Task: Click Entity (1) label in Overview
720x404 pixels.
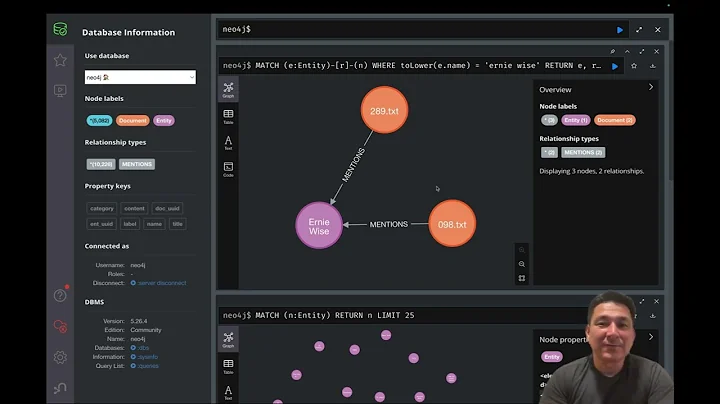Action: (576, 120)
